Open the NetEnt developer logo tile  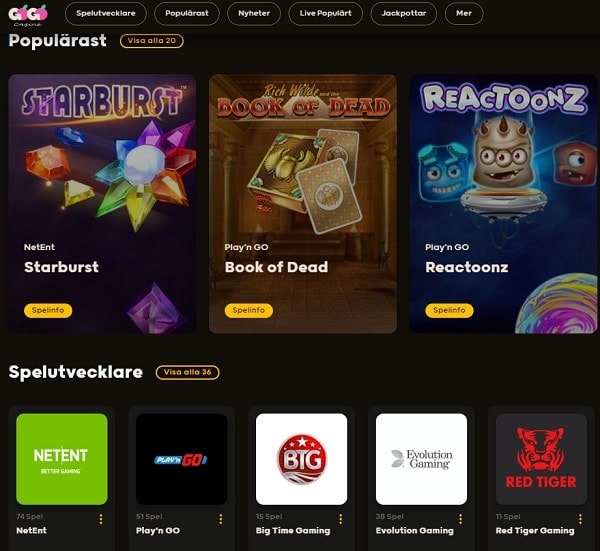click(62, 459)
